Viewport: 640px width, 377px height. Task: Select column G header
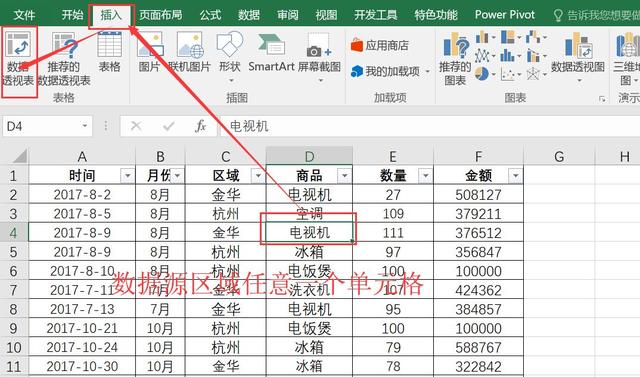(559, 156)
